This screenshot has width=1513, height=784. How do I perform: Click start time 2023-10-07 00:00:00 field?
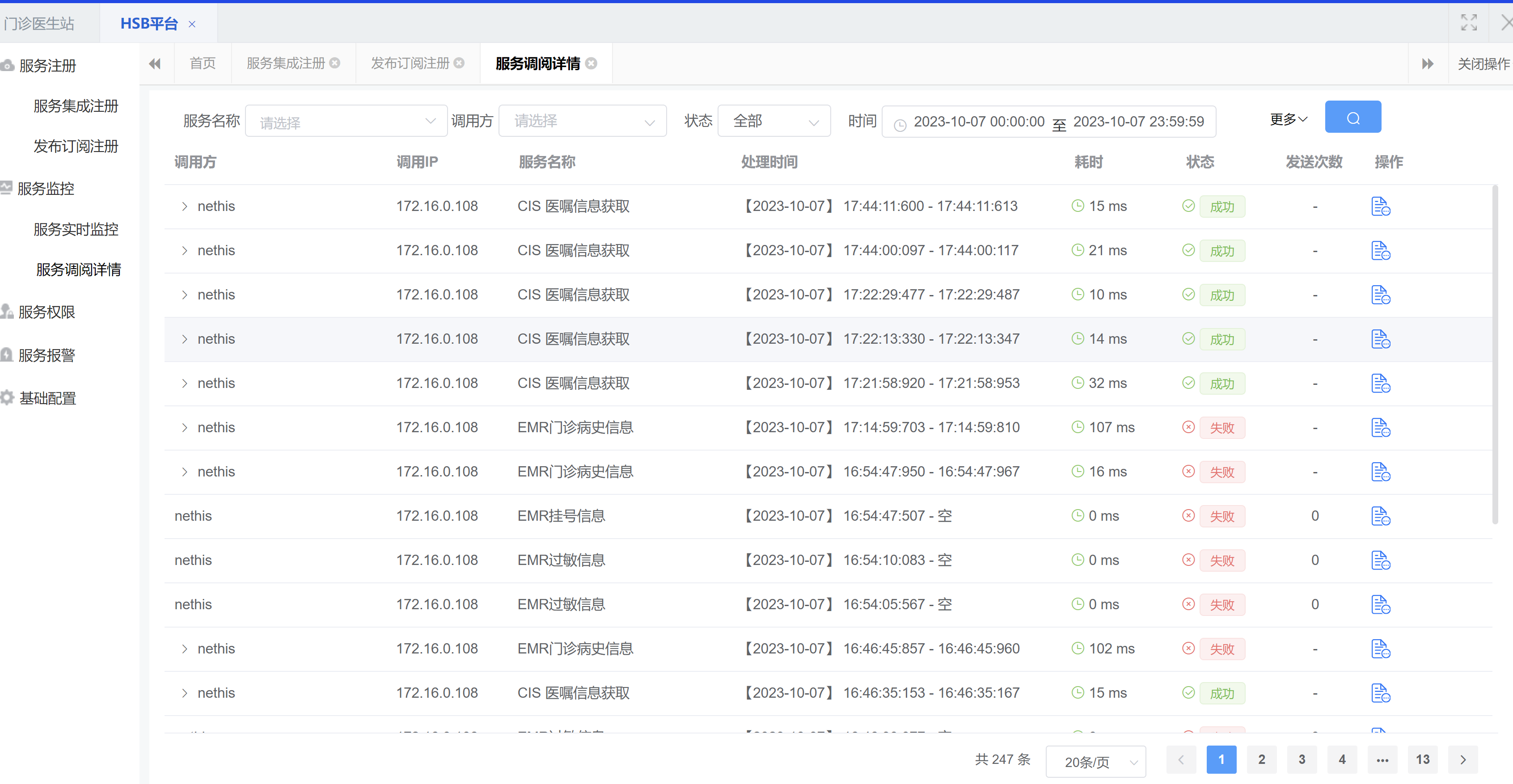[x=979, y=122]
